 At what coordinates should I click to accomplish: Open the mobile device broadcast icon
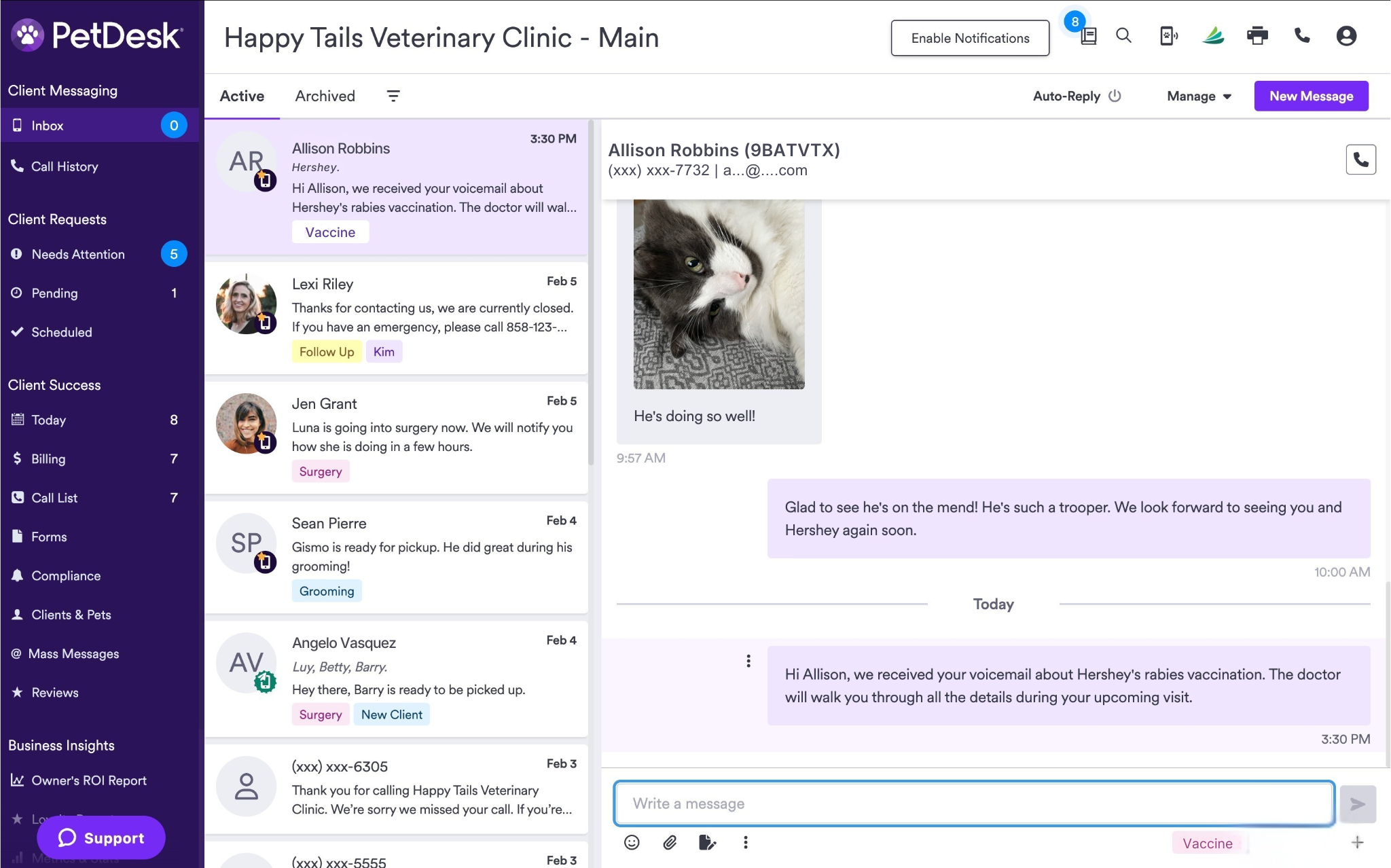coord(1168,36)
